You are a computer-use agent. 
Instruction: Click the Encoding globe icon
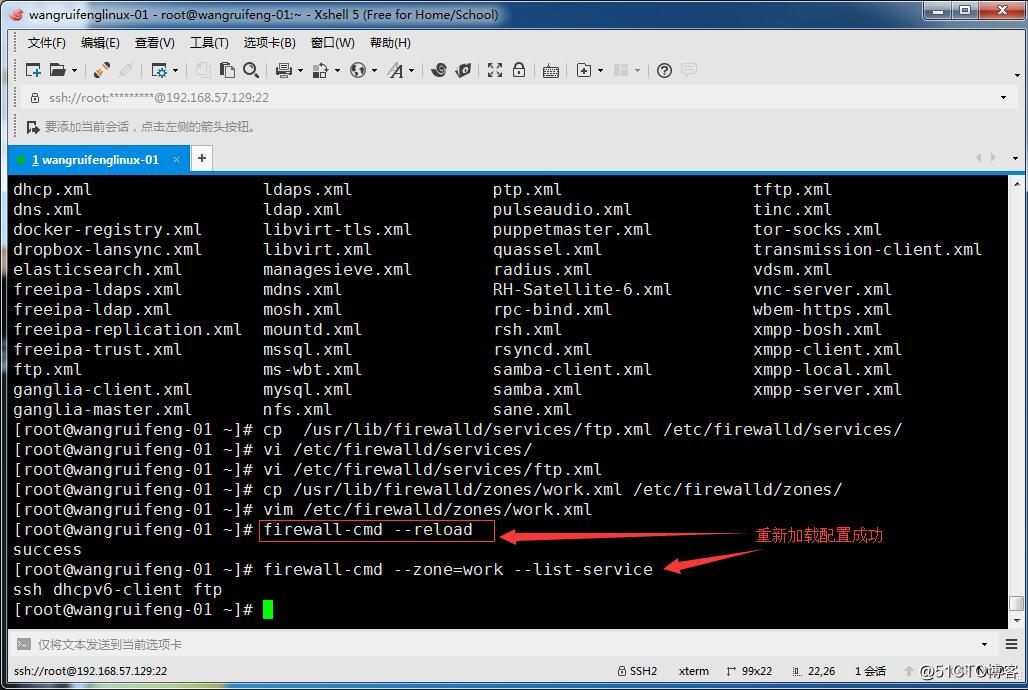358,70
